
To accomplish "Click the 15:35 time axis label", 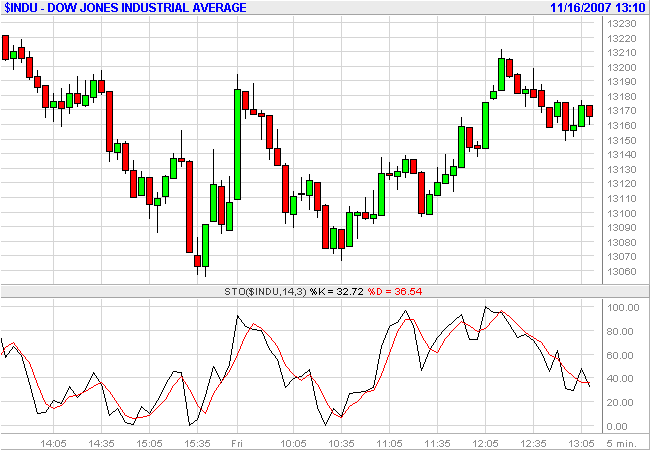I will 198,444.
